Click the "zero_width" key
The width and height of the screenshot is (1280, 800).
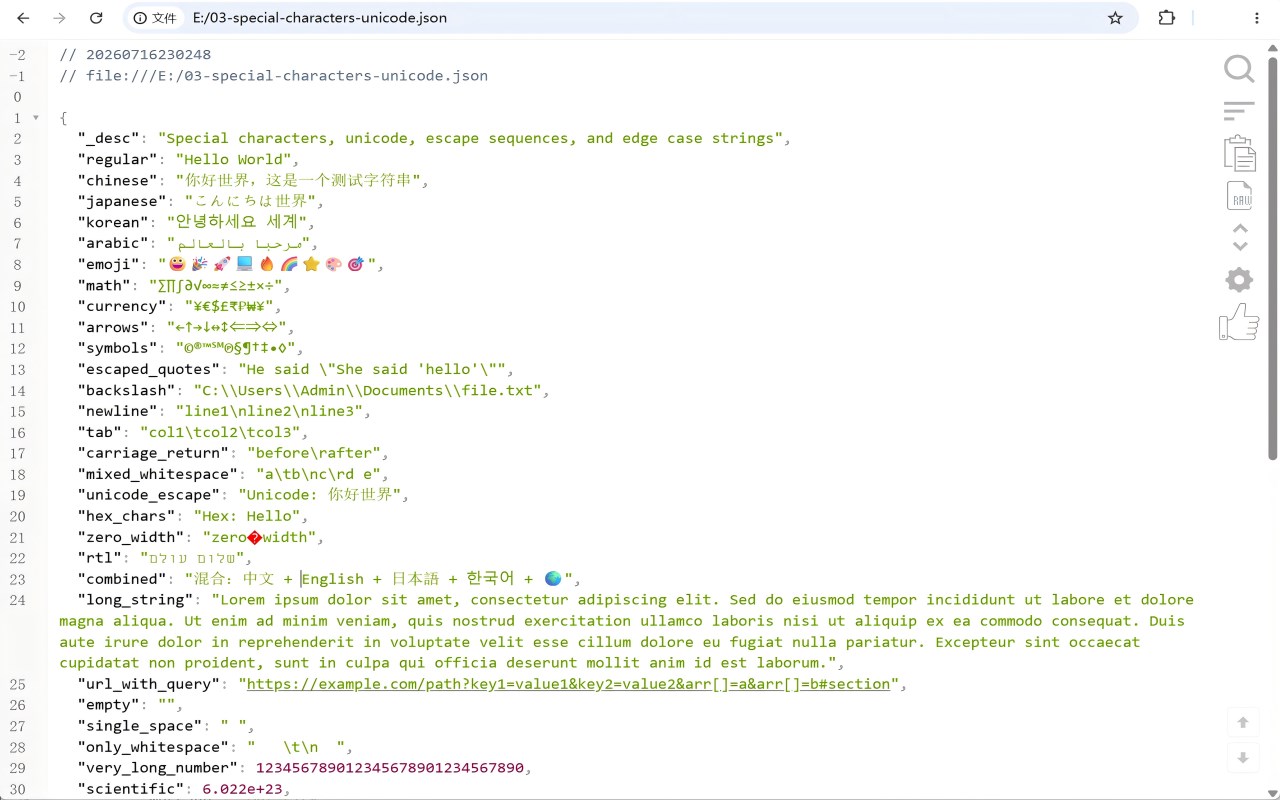tap(131, 537)
